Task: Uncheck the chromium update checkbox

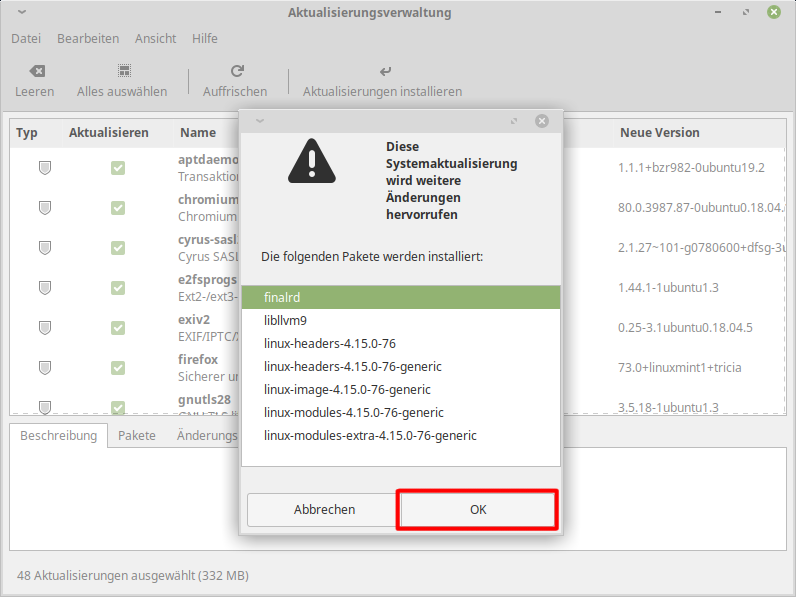Action: 118,208
